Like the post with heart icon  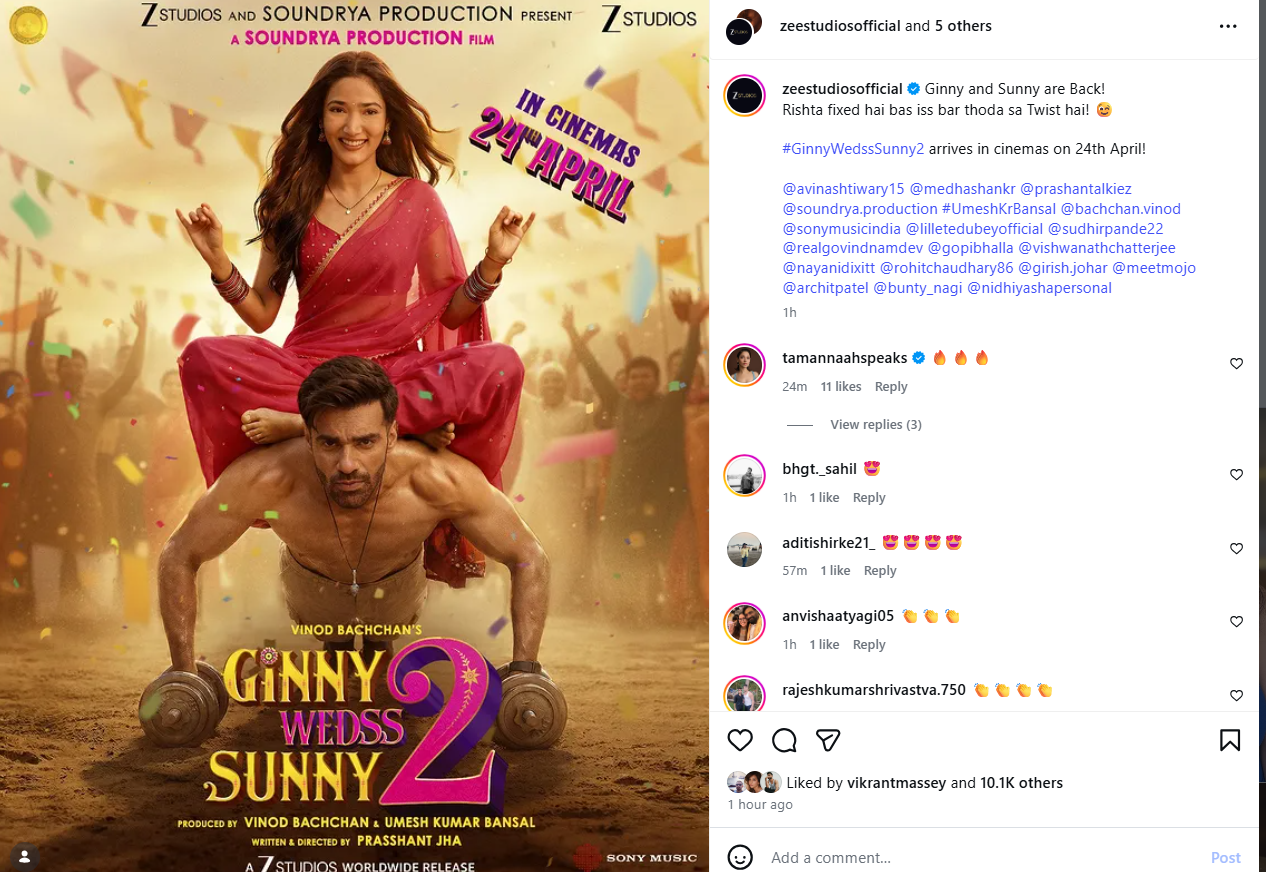[740, 740]
